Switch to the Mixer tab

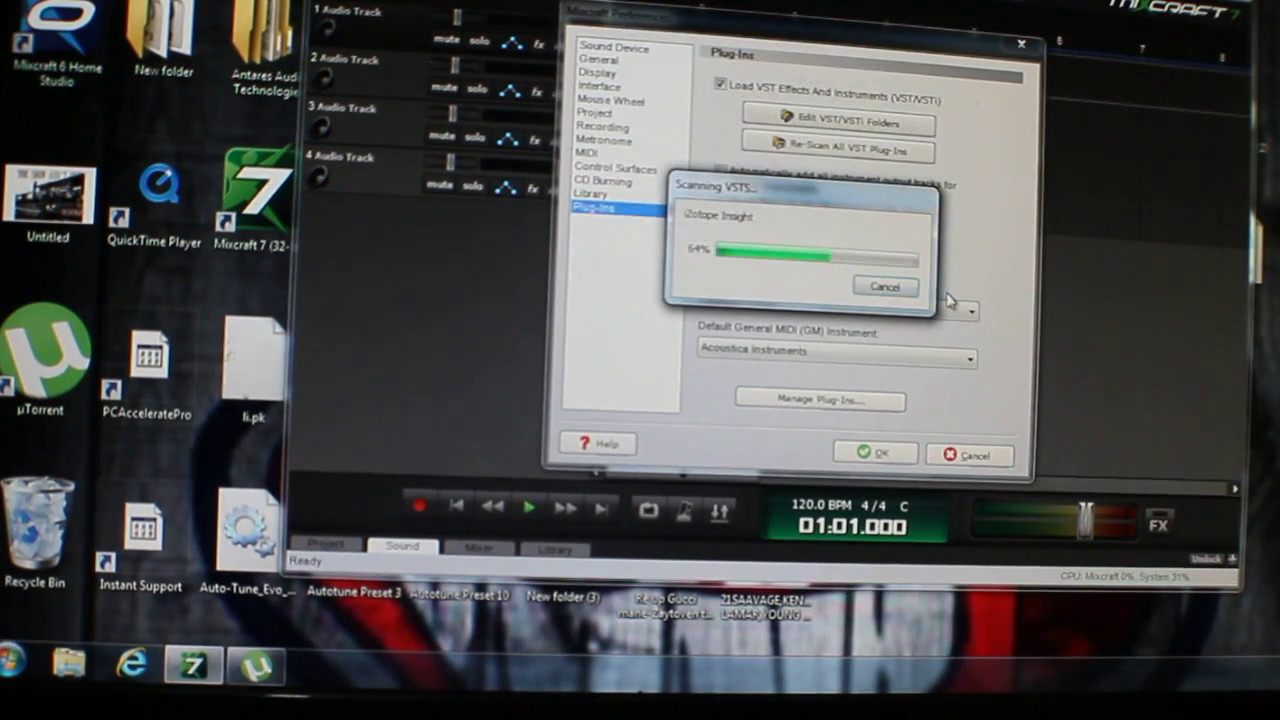tap(479, 548)
